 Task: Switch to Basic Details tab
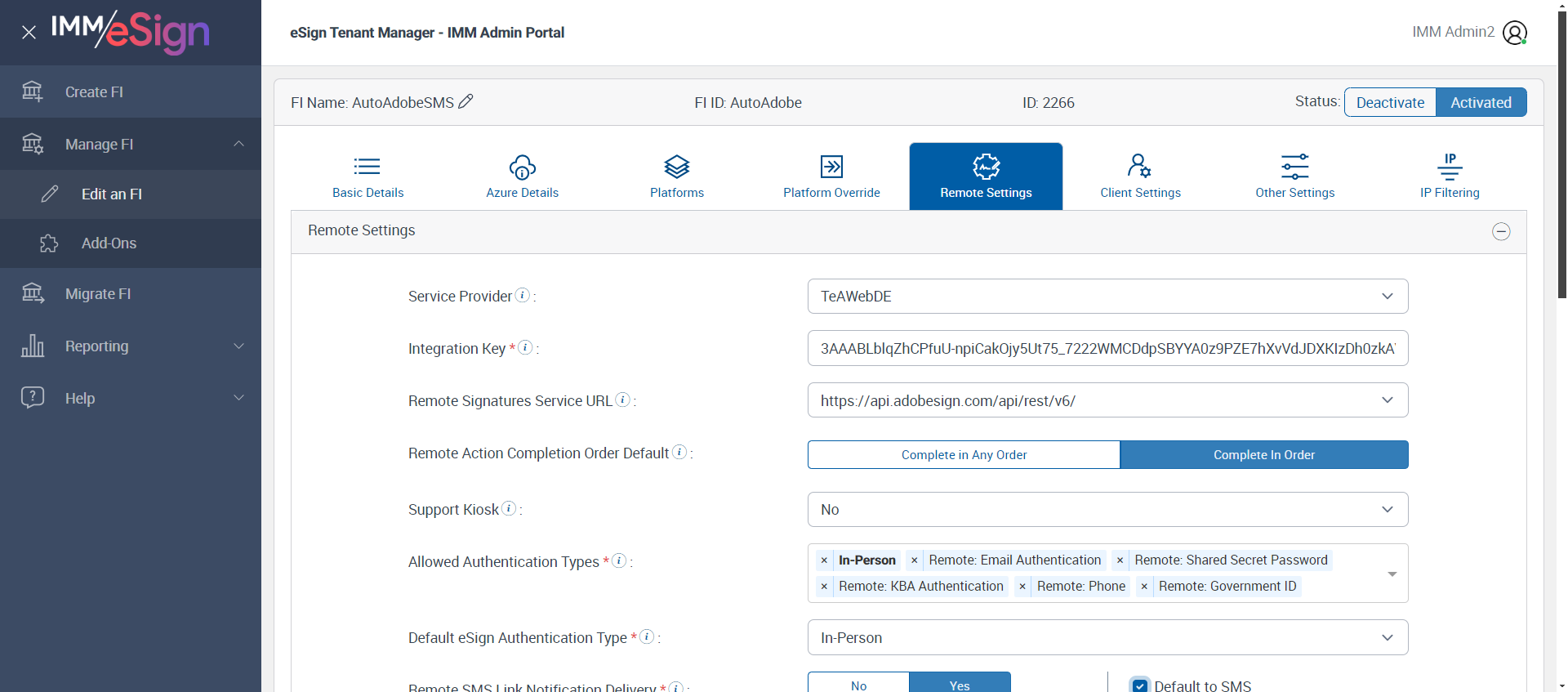pyautogui.click(x=367, y=176)
